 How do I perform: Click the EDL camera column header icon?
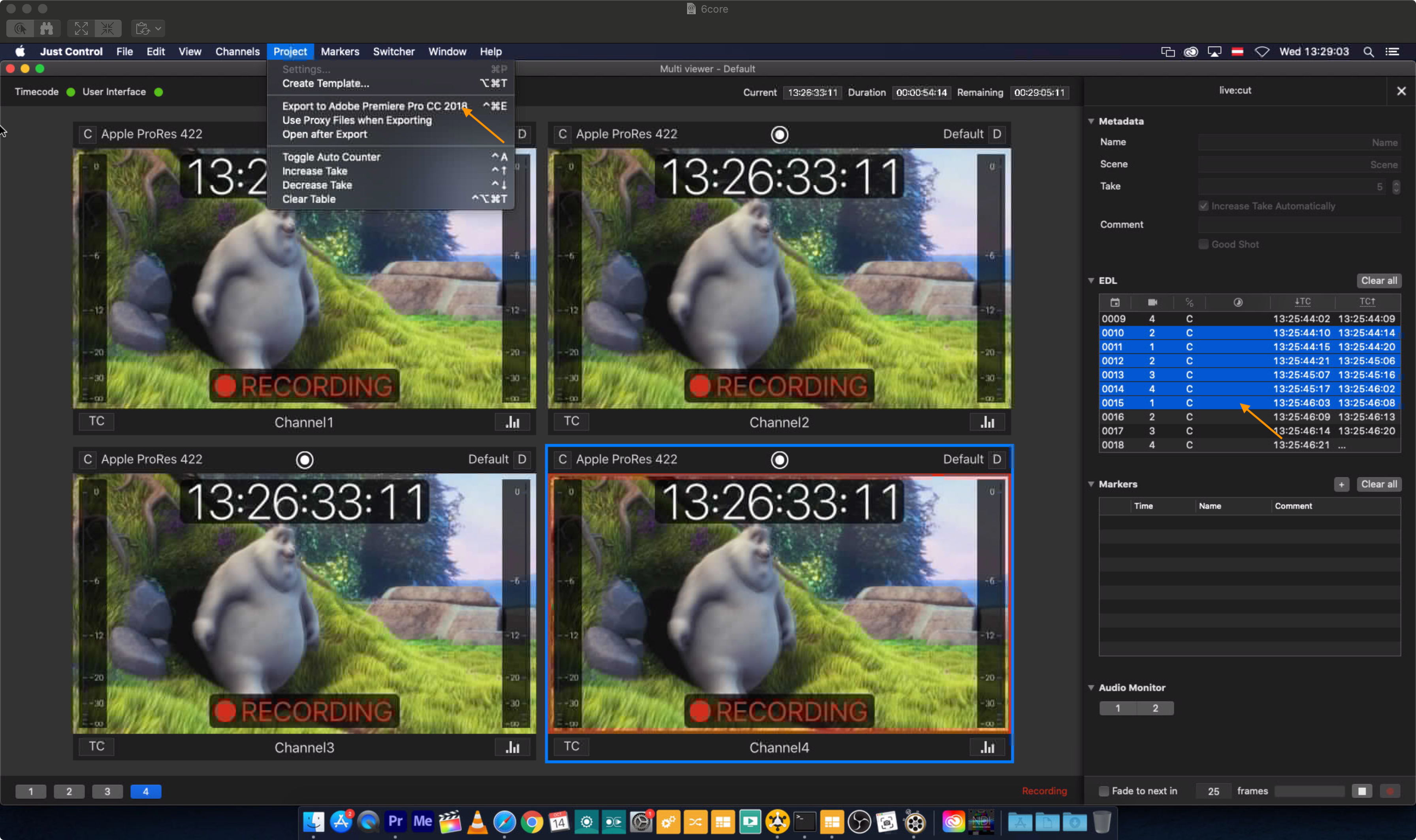(x=1152, y=302)
